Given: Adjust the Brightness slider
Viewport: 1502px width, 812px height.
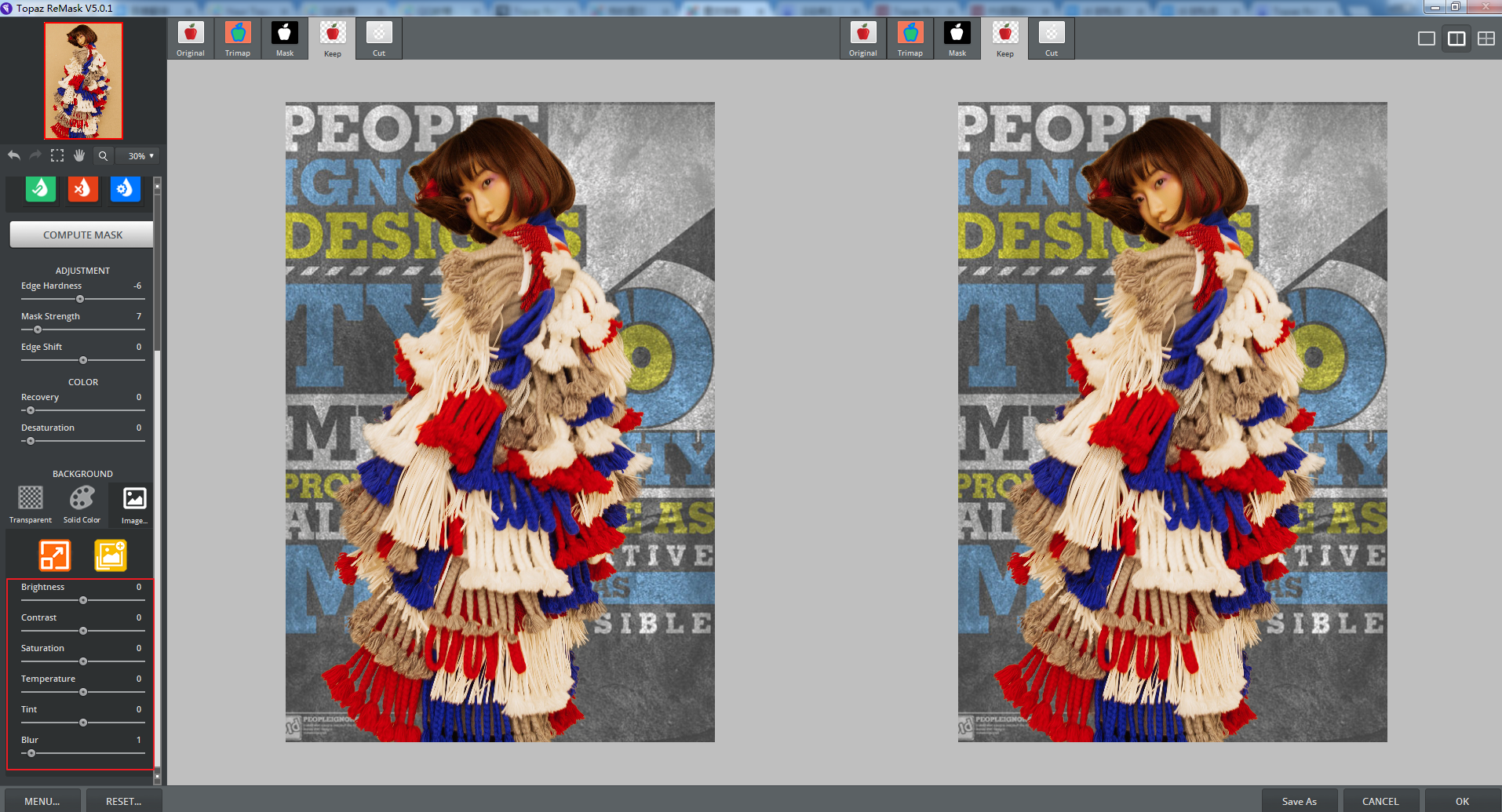Looking at the screenshot, I should tap(82, 600).
